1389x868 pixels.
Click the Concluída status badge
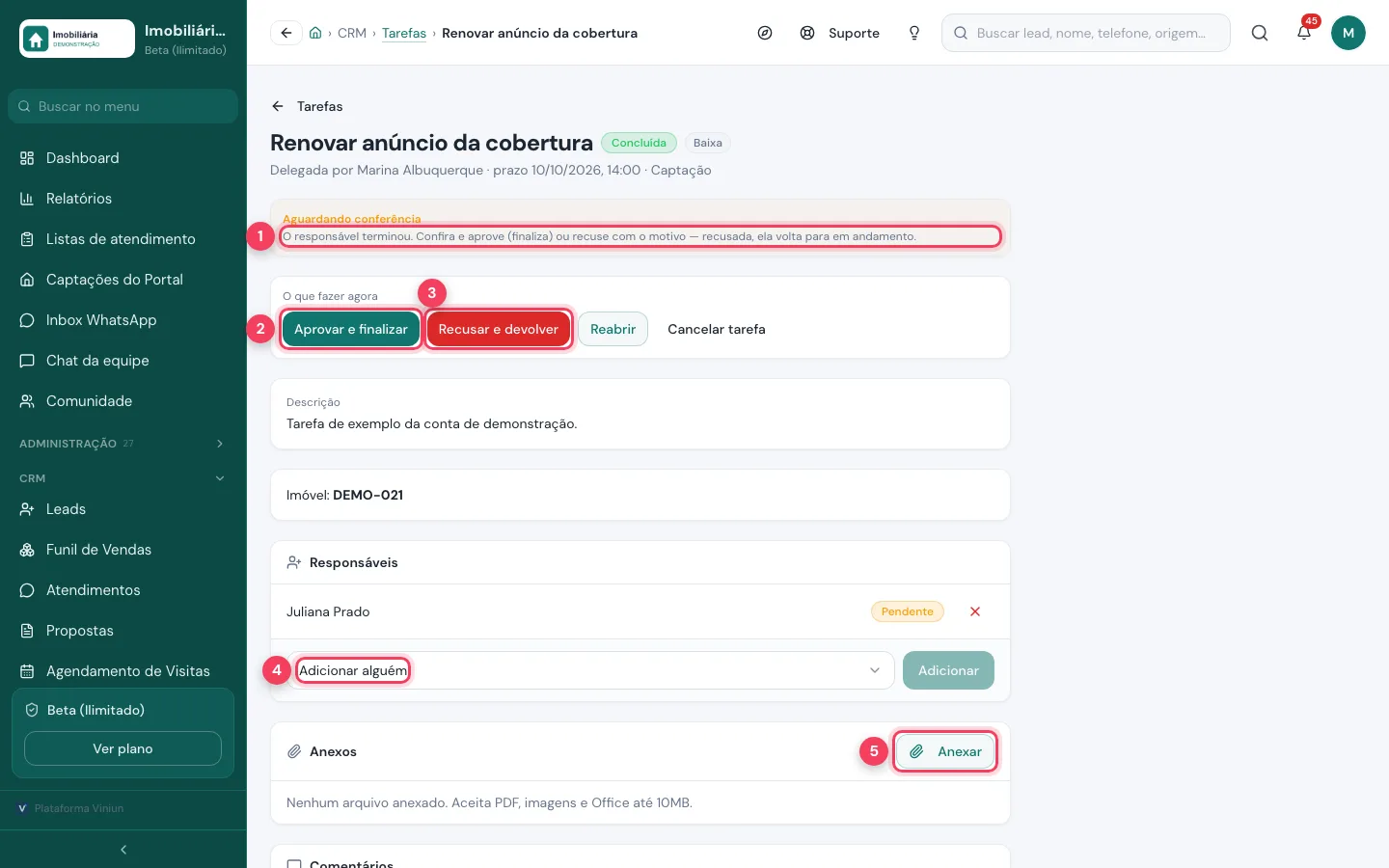(639, 143)
